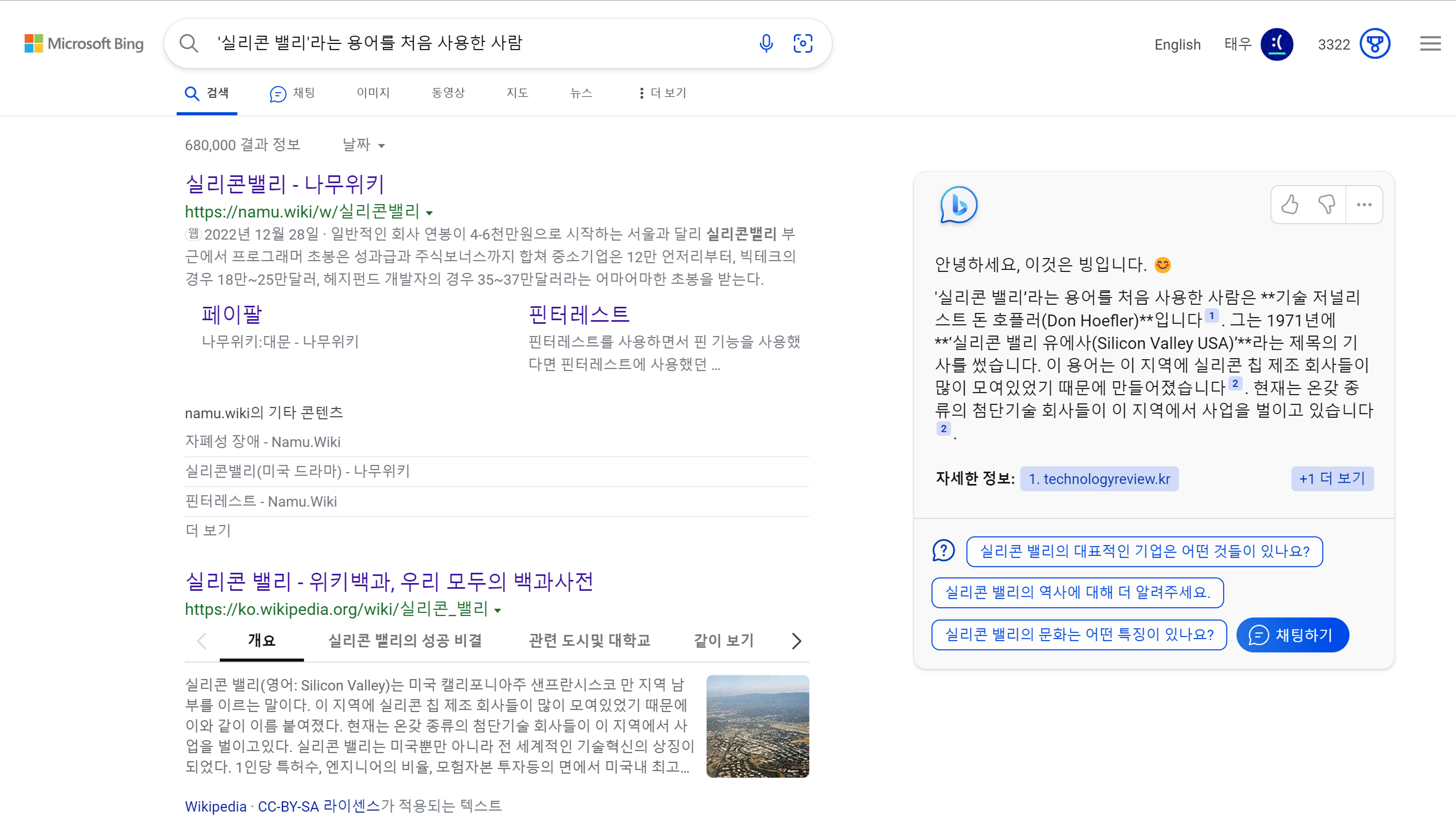The height and width of the screenshot is (828, 1456).
Task: Click the user profile avatar
Action: pos(1276,44)
